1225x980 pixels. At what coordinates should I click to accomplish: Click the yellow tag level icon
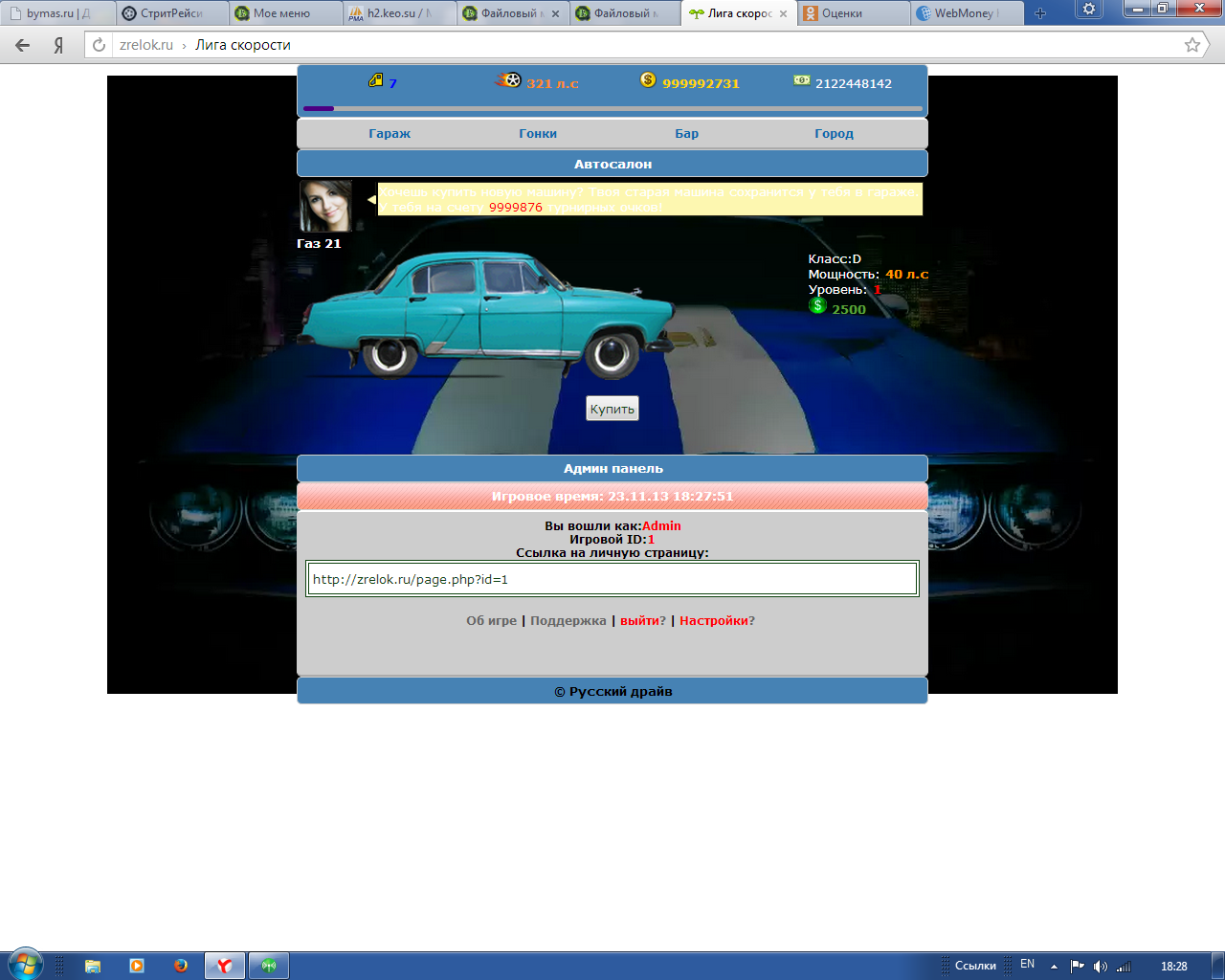pos(376,80)
